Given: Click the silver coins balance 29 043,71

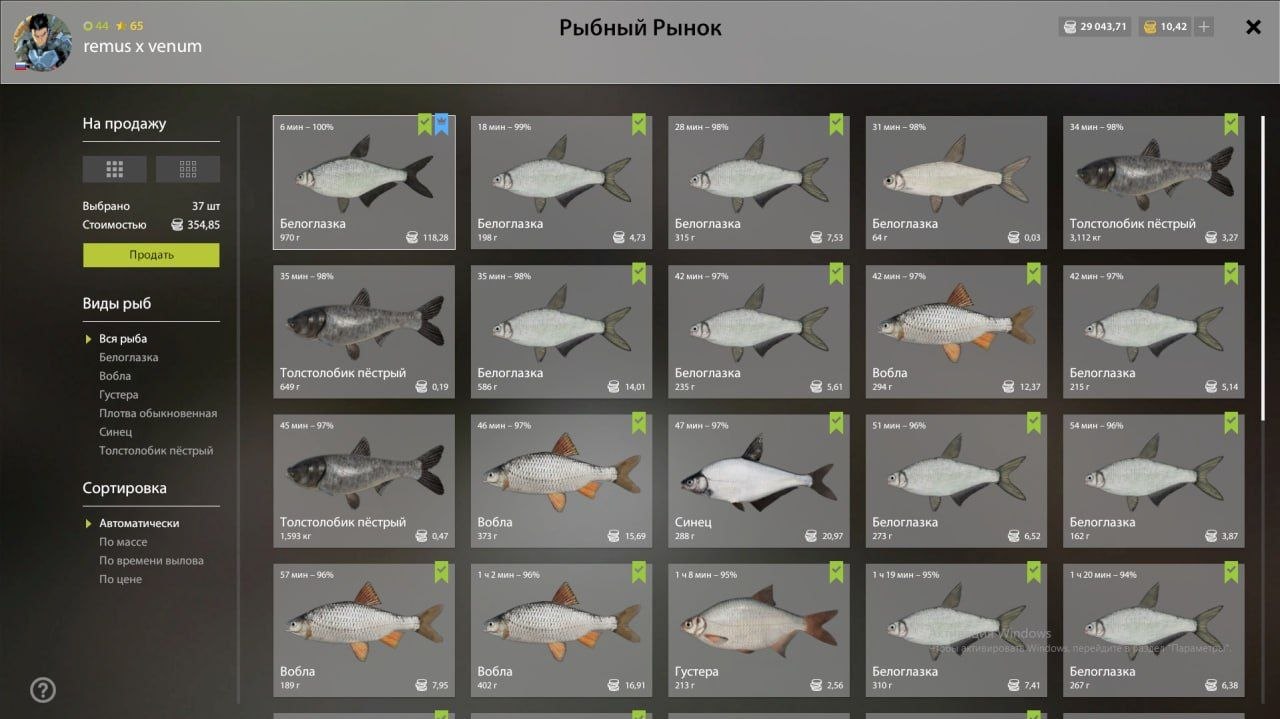Looking at the screenshot, I should pos(1095,27).
